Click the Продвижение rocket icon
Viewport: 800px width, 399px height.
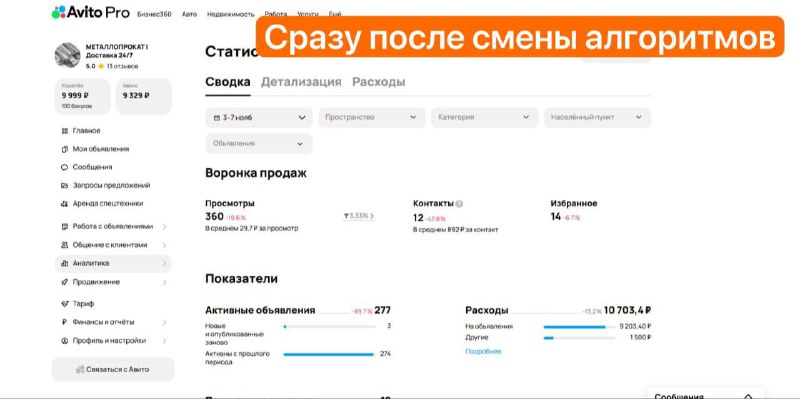64,282
